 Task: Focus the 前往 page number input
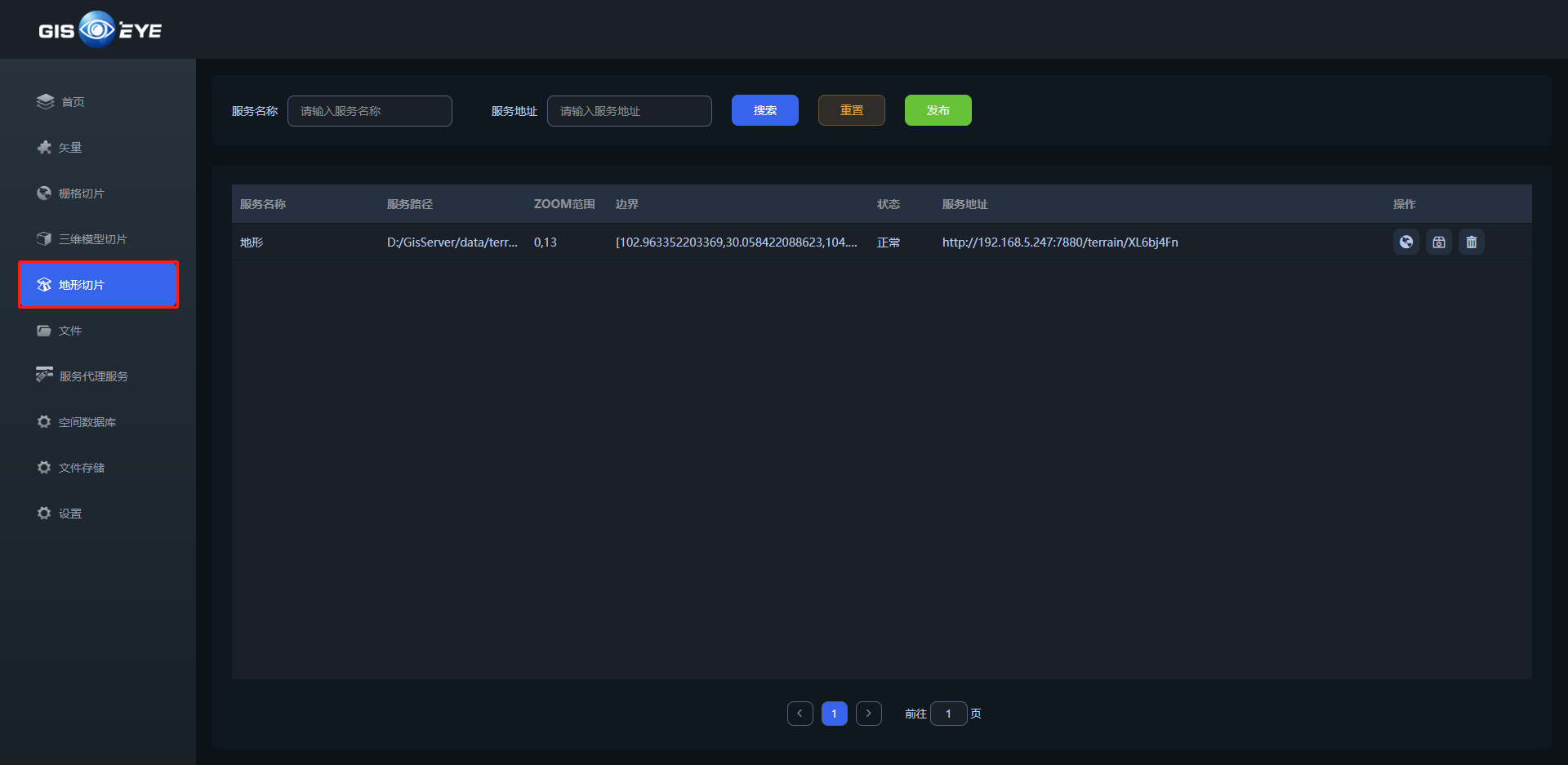click(949, 713)
